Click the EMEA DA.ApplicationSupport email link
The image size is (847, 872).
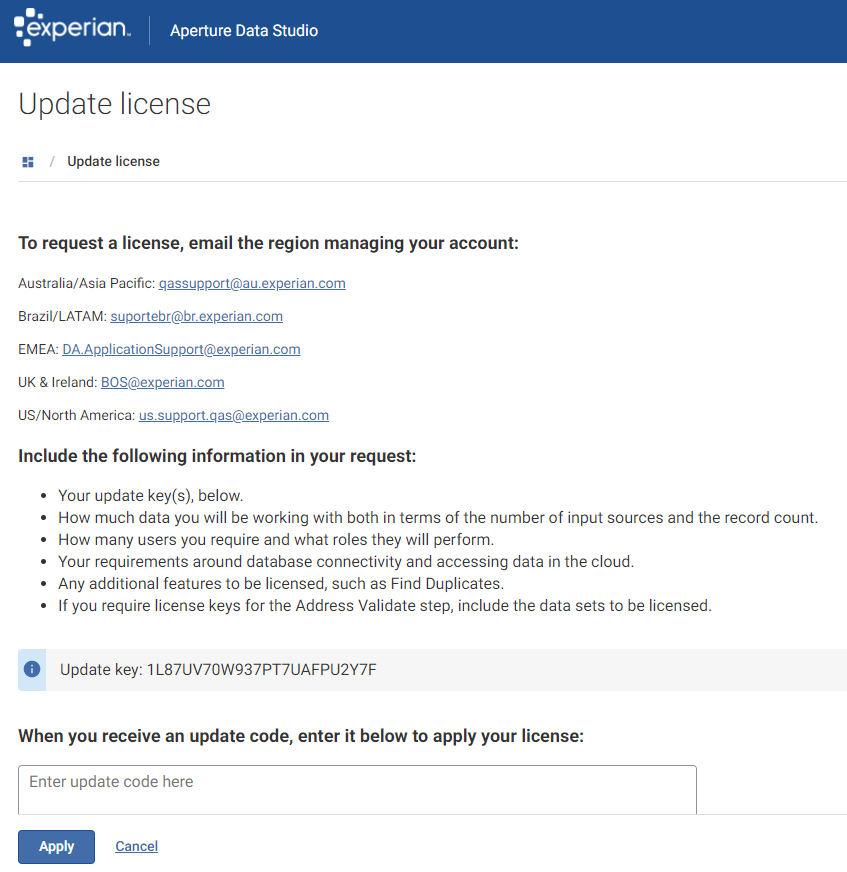point(181,349)
